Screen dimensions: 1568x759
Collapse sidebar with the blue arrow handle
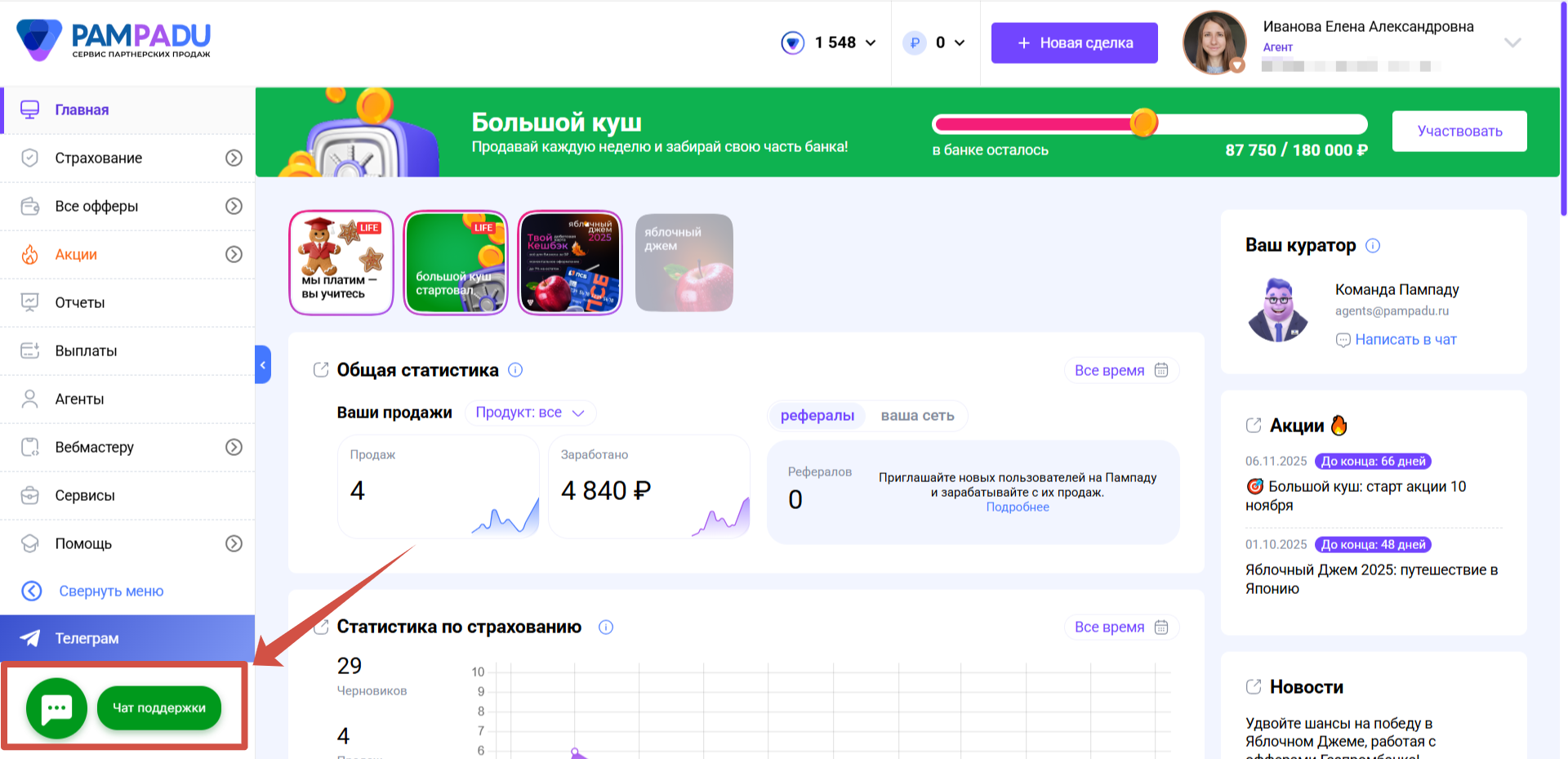(263, 365)
